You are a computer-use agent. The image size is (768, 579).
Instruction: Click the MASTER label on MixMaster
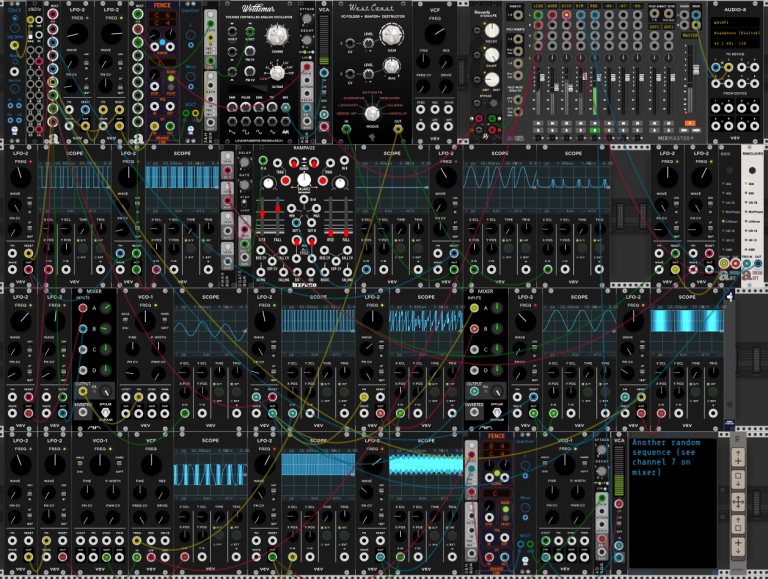(x=690, y=35)
